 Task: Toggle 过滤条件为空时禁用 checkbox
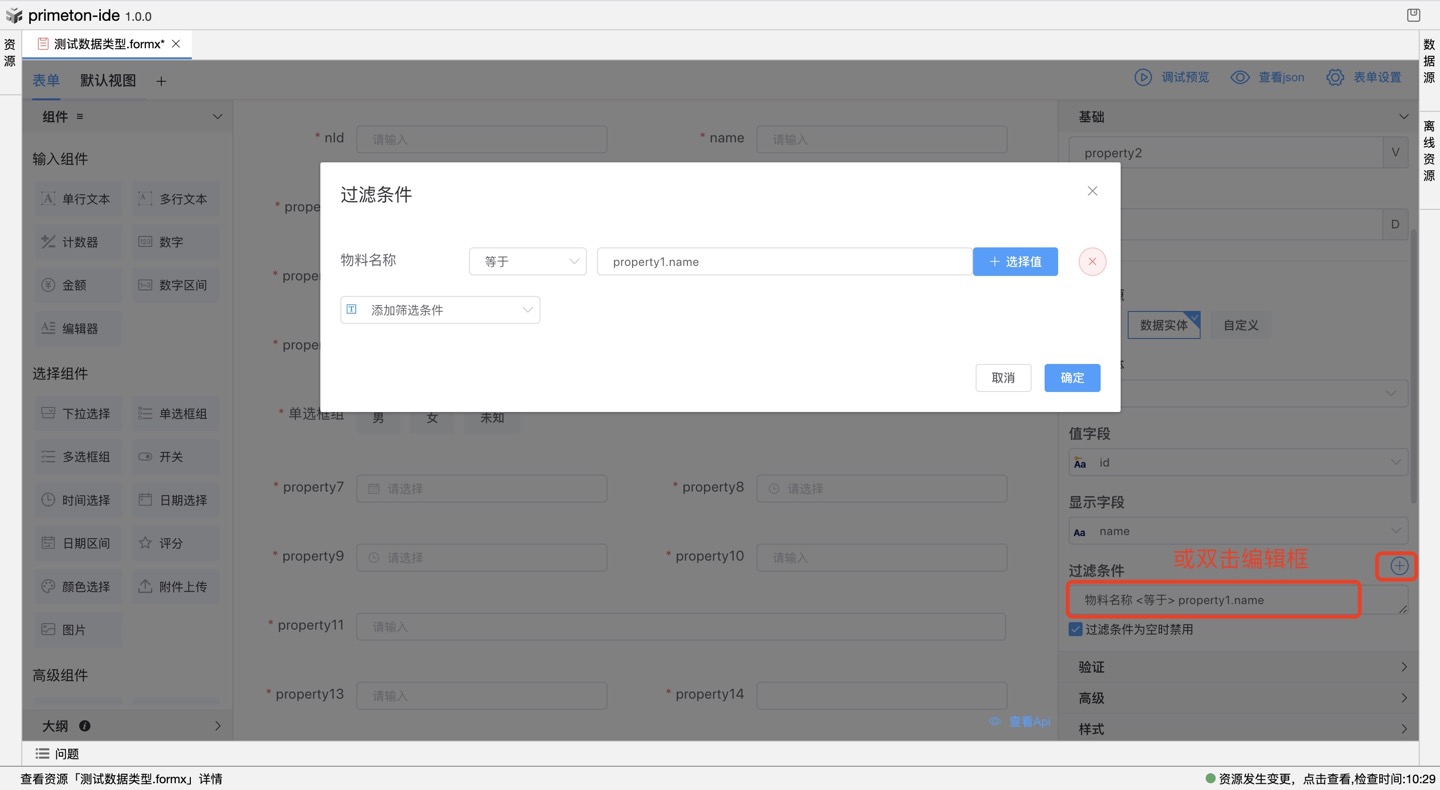[x=1076, y=630]
